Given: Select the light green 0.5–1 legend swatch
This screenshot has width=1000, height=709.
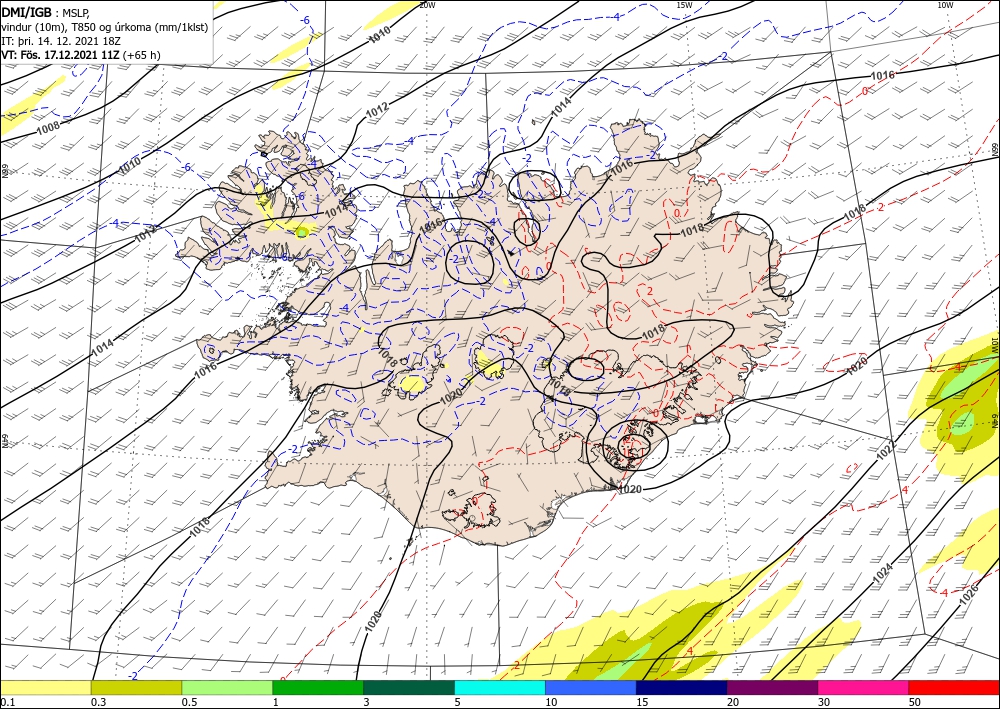Looking at the screenshot, I should click(227, 687).
